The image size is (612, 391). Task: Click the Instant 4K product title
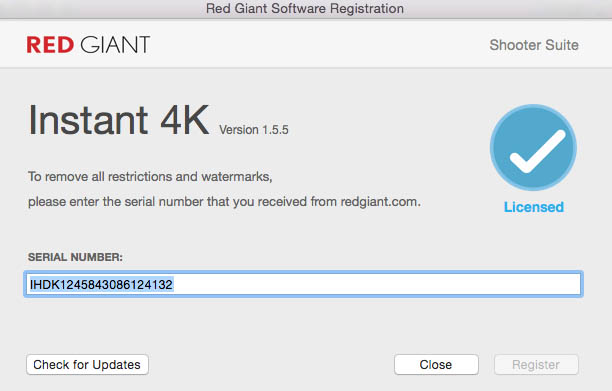click(119, 120)
